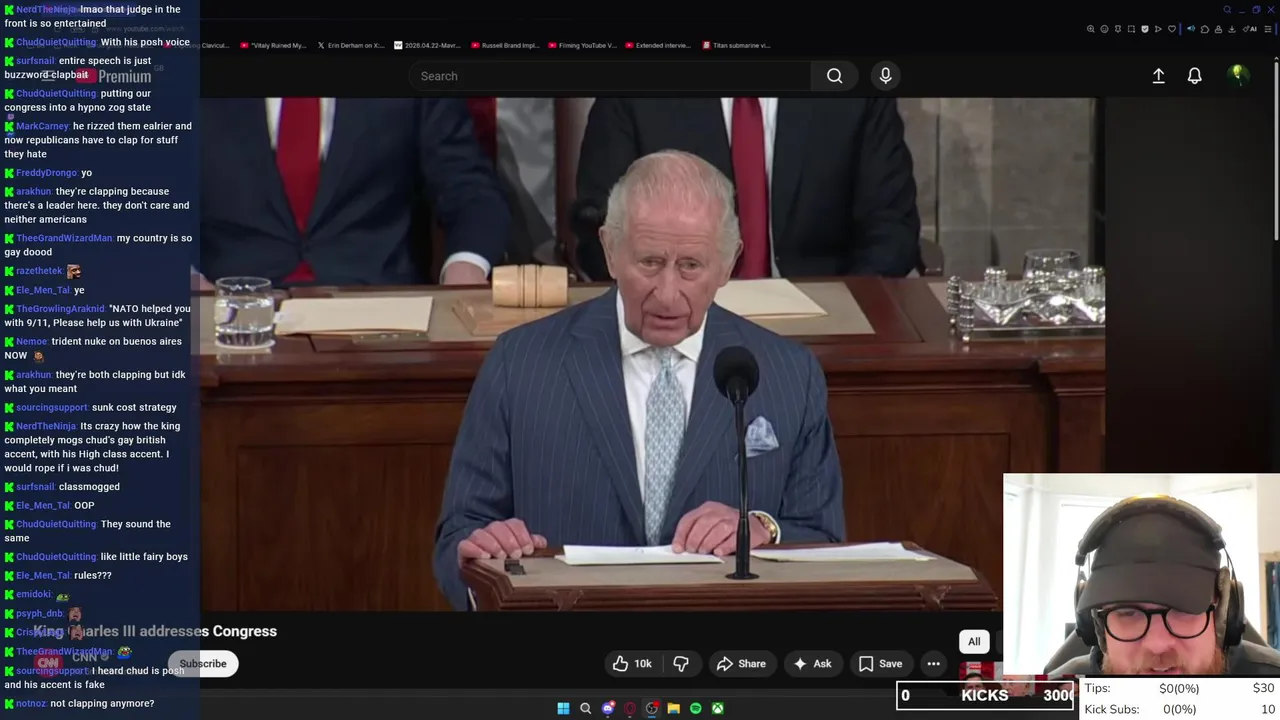Select the 'All' filter chip
Image resolution: width=1280 pixels, height=720 pixels.
pyautogui.click(x=974, y=642)
